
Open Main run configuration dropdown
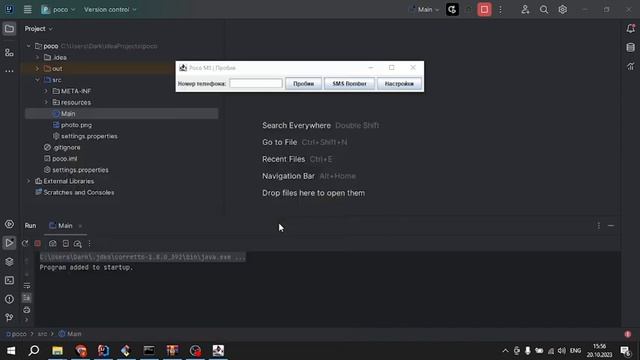click(x=425, y=9)
